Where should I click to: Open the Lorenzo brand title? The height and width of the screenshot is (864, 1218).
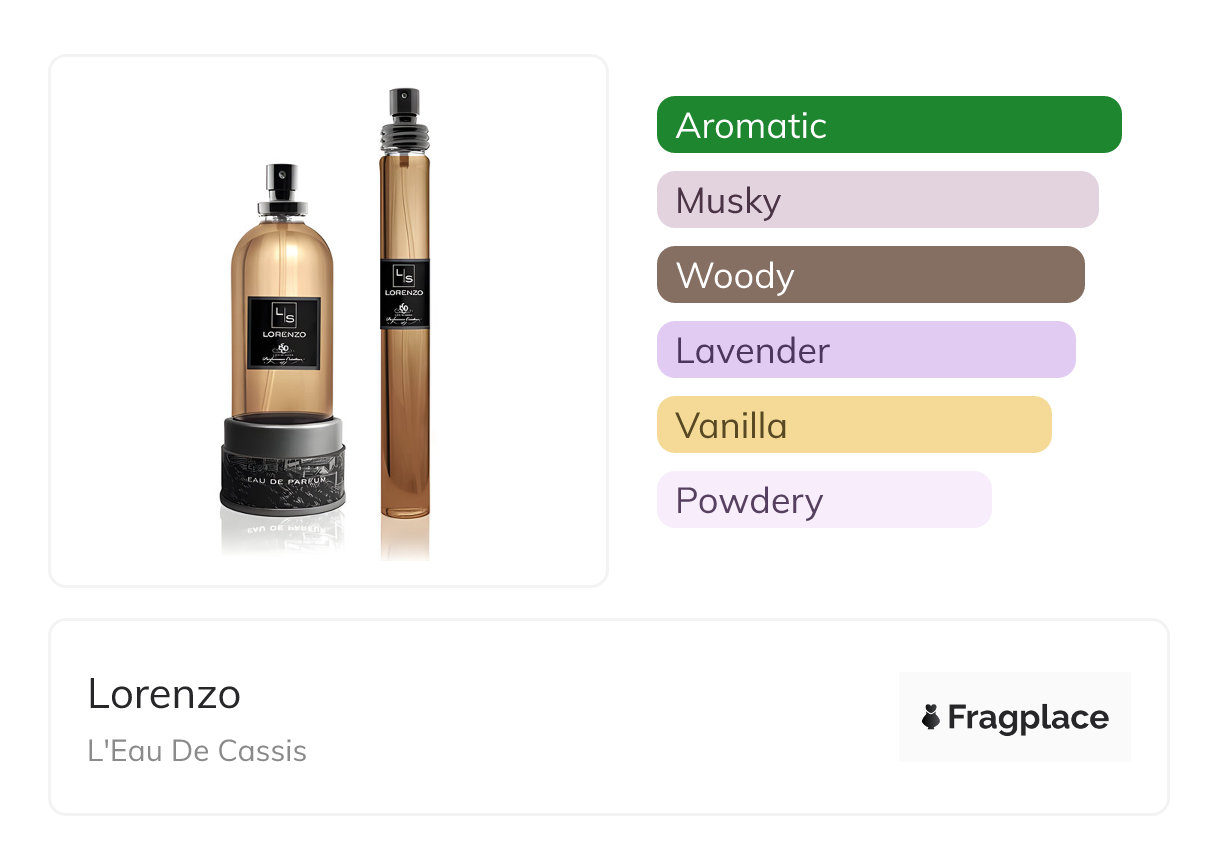pyautogui.click(x=164, y=694)
